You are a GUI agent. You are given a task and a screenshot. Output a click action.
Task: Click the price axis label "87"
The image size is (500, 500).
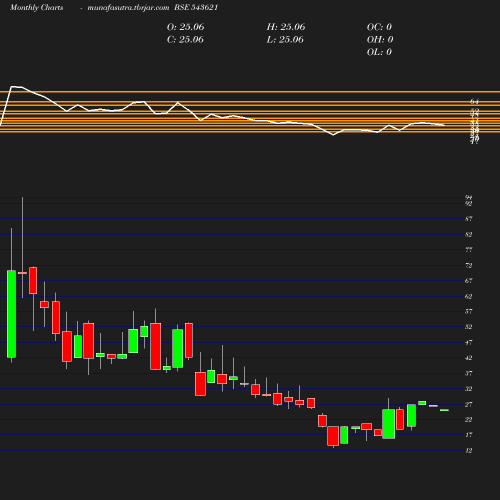coord(469,219)
